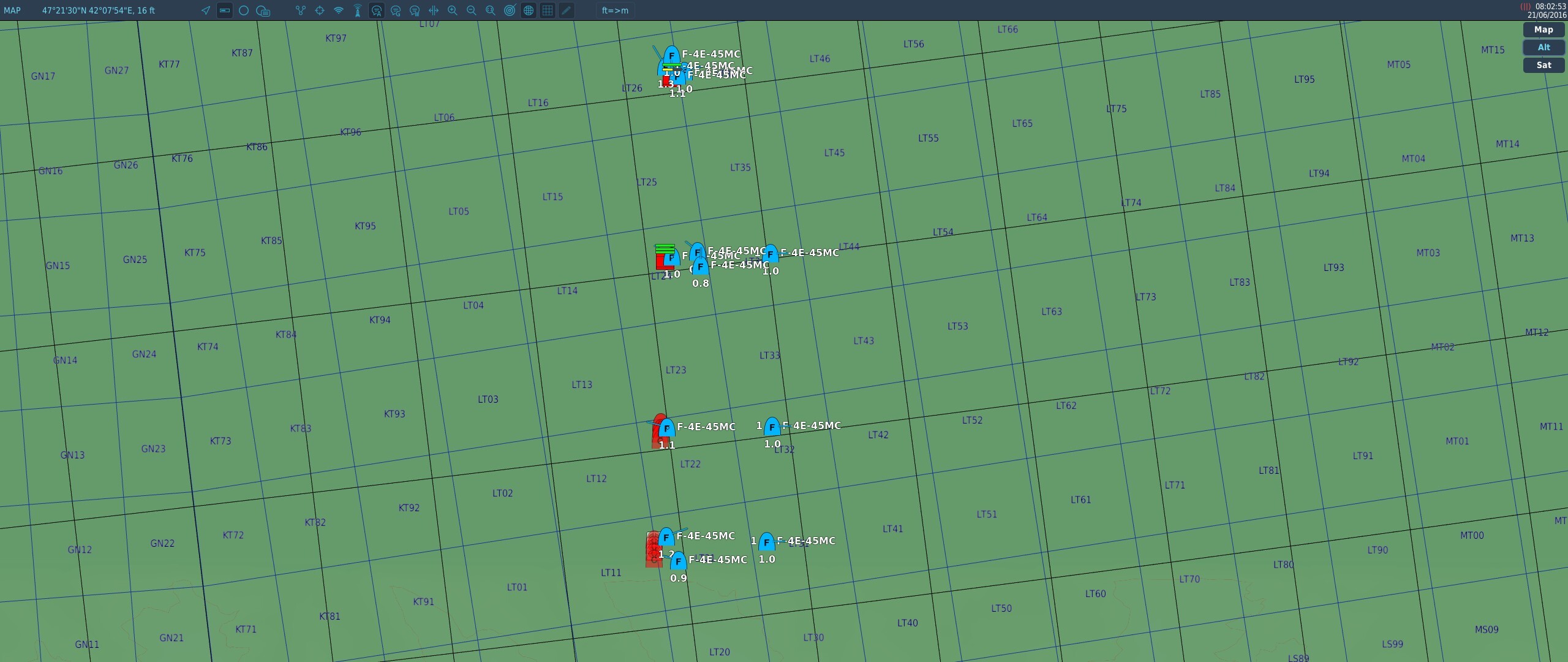Zoom in with the magnifier plus icon
1568x662 pixels.
(453, 10)
